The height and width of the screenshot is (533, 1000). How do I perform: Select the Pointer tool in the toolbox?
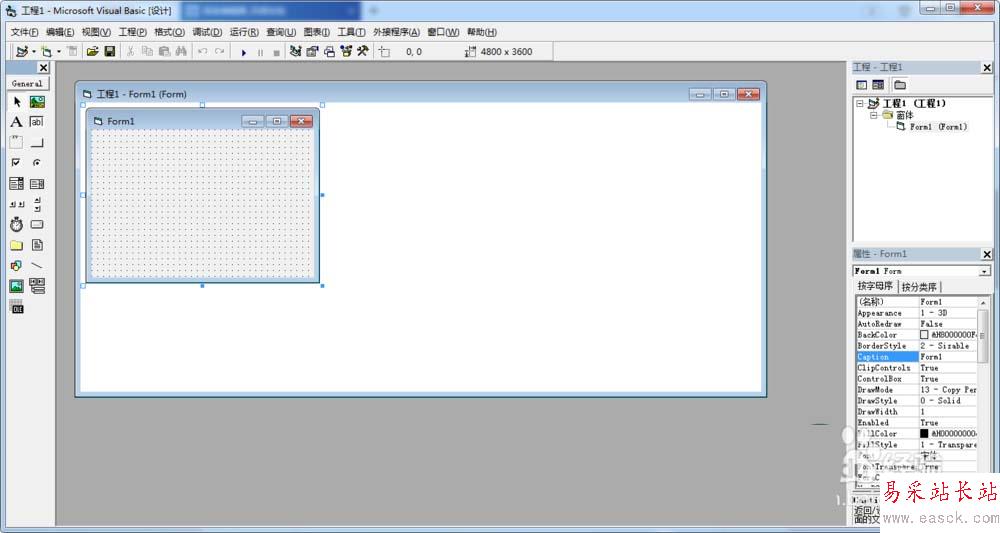tap(17, 102)
